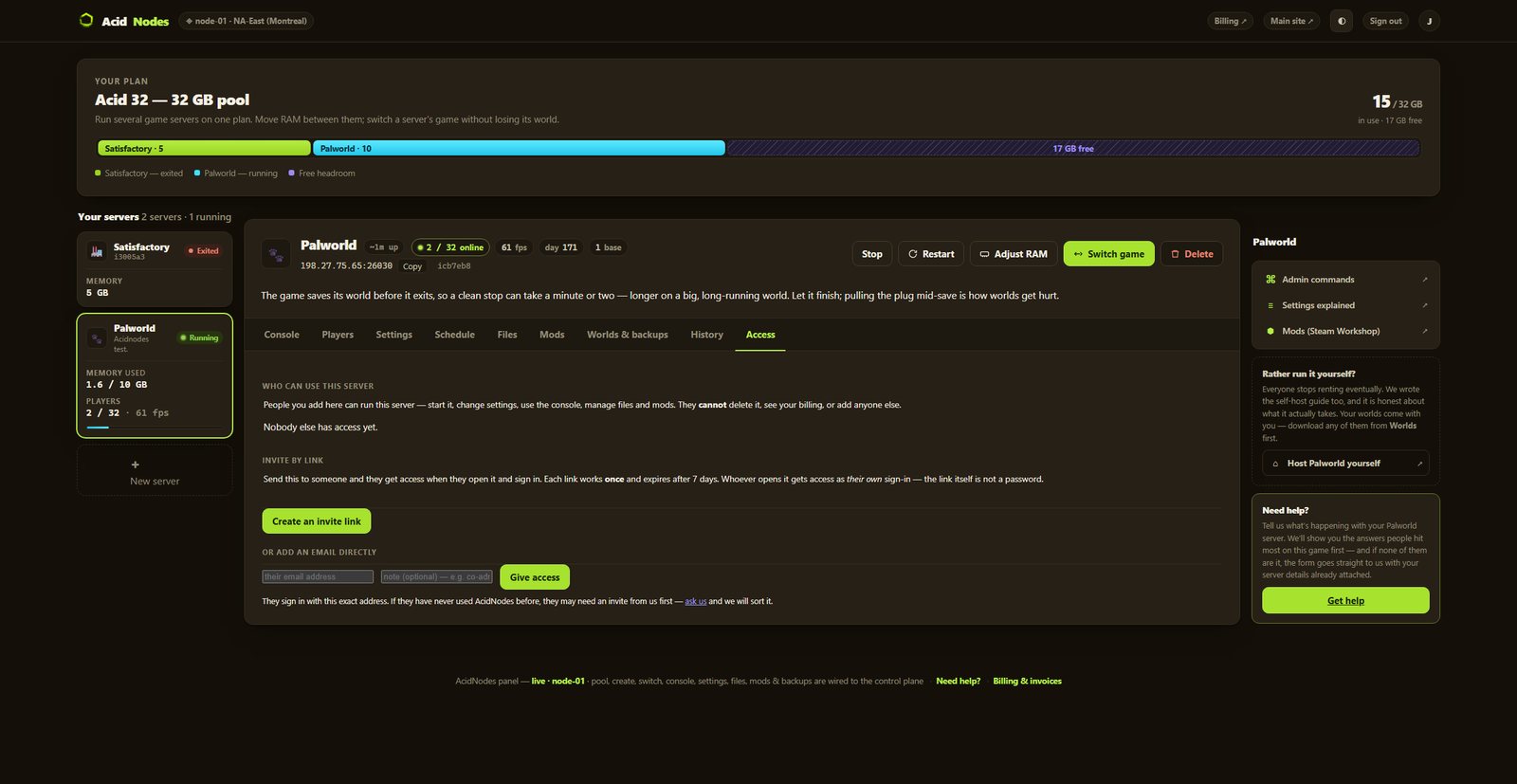This screenshot has width=1517, height=784.
Task: Click the 'ask us' link
Action: 695,601
